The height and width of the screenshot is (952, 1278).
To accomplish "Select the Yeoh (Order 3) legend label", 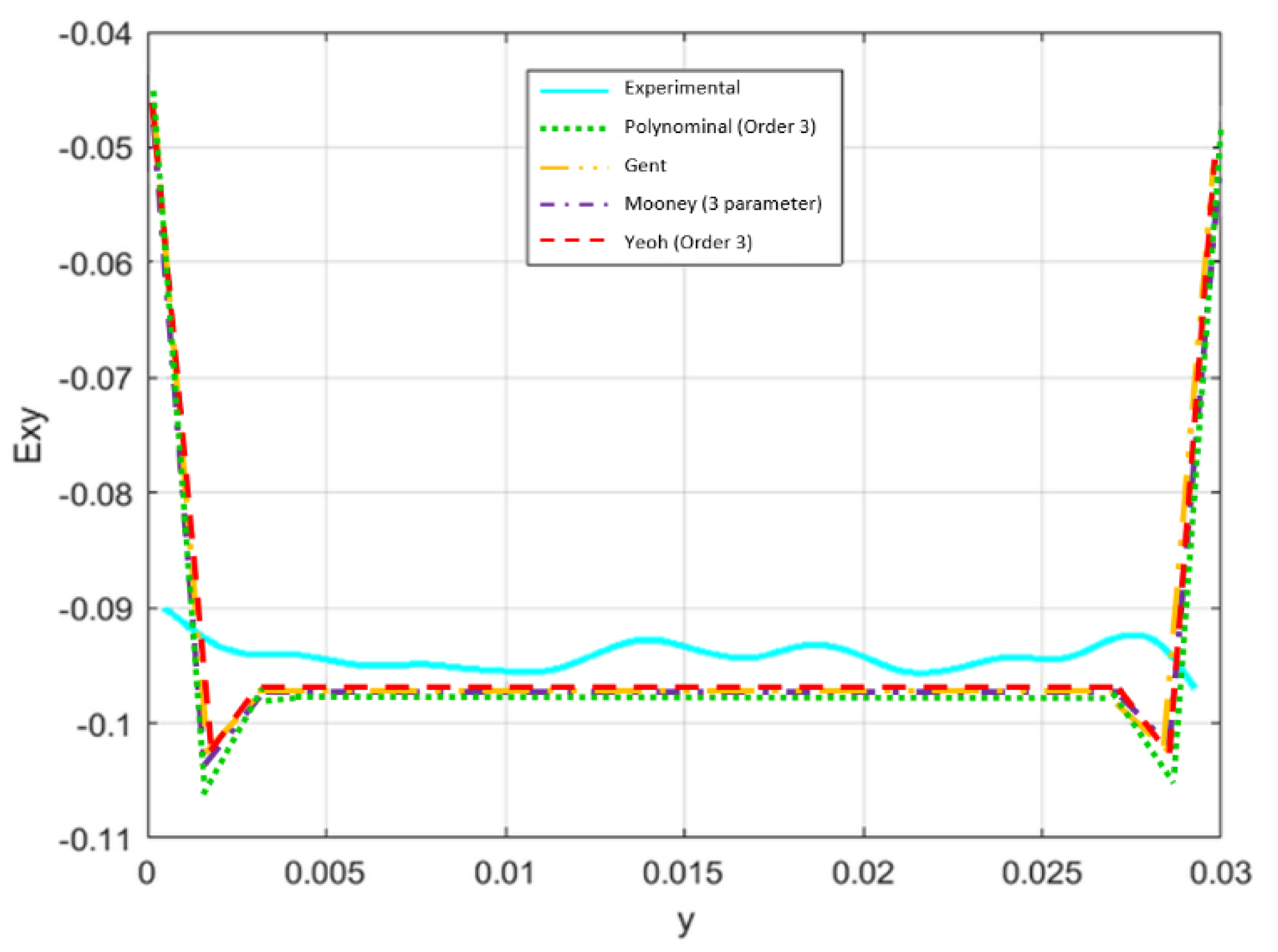I will click(x=688, y=242).
